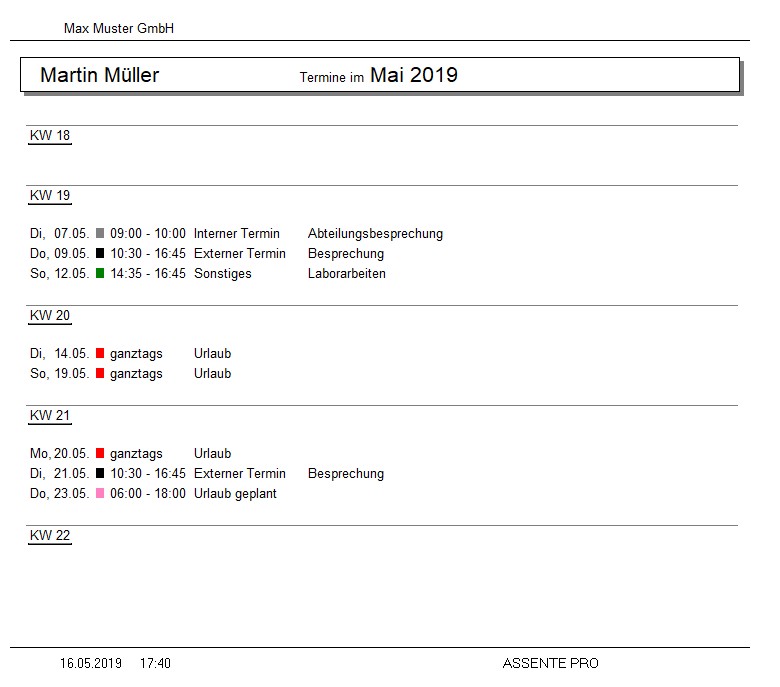The image size is (780, 687).
Task: Click 'Externer Termin' on Di, 21.05. row
Action: click(240, 474)
